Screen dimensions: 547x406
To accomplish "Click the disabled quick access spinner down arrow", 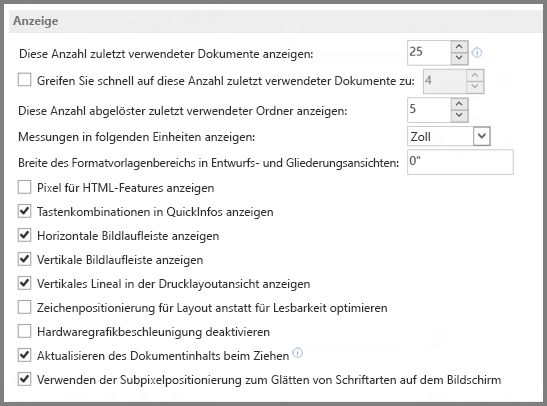I will tap(474, 87).
